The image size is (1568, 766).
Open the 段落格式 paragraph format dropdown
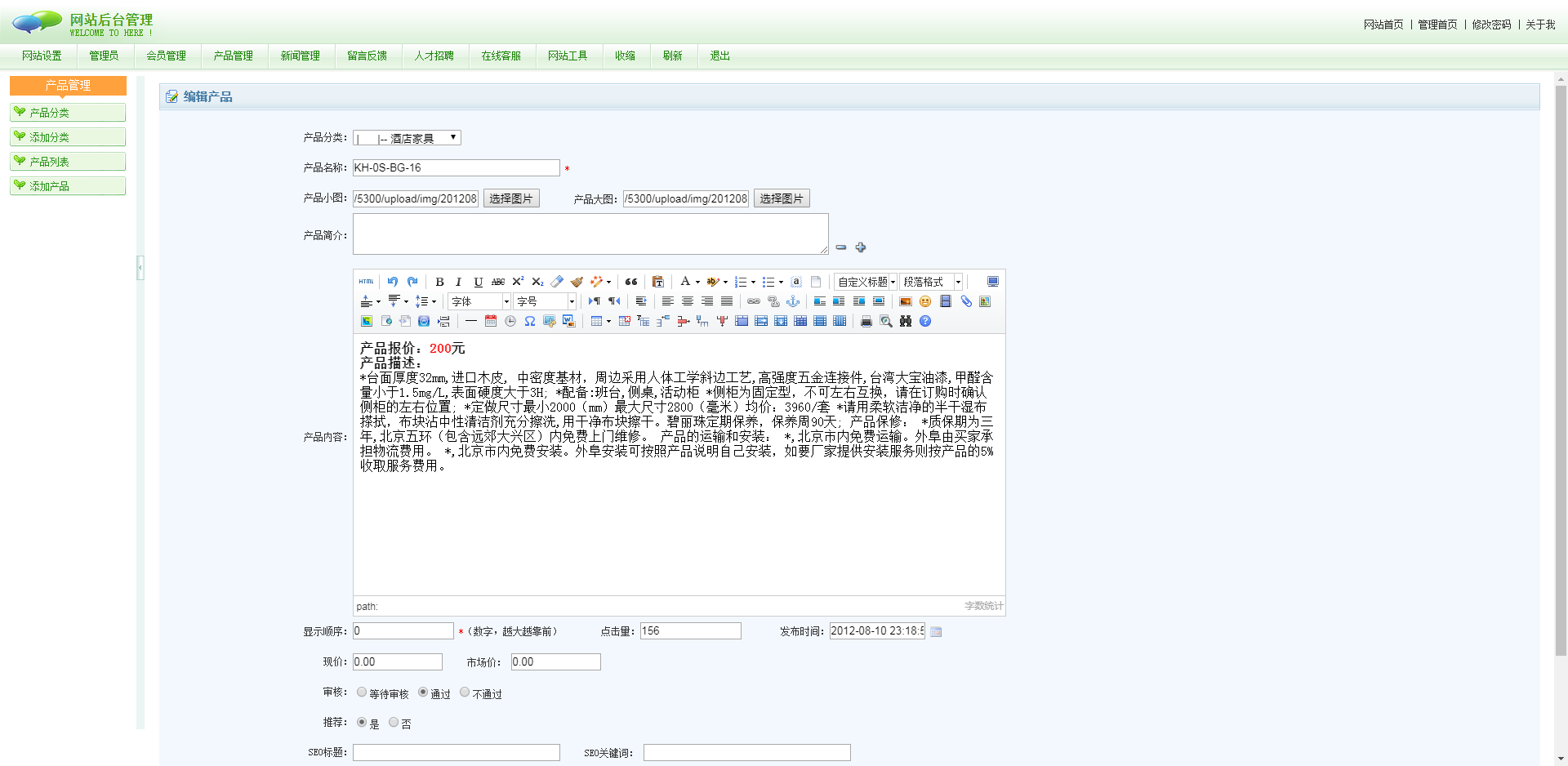[931, 282]
